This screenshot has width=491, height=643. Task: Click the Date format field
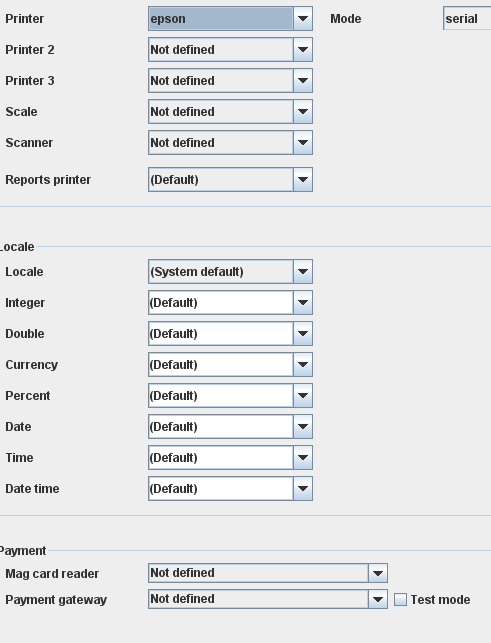[x=221, y=426]
